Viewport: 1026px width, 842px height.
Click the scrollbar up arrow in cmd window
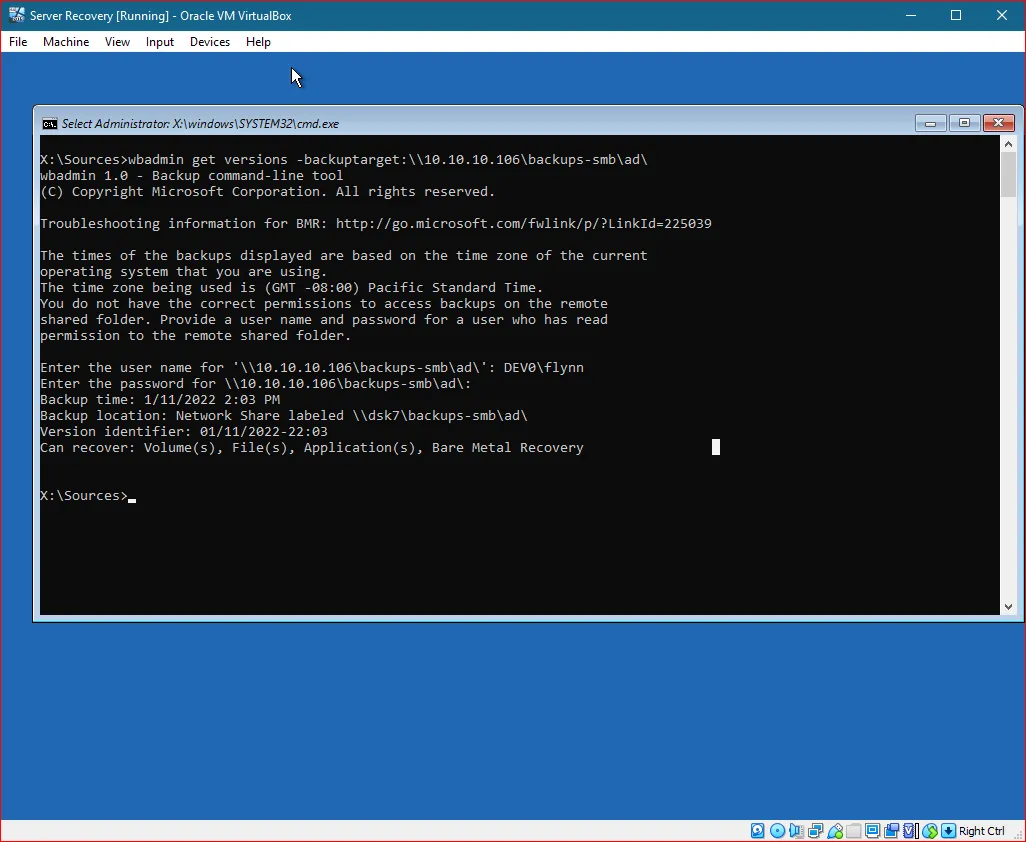pos(1009,143)
